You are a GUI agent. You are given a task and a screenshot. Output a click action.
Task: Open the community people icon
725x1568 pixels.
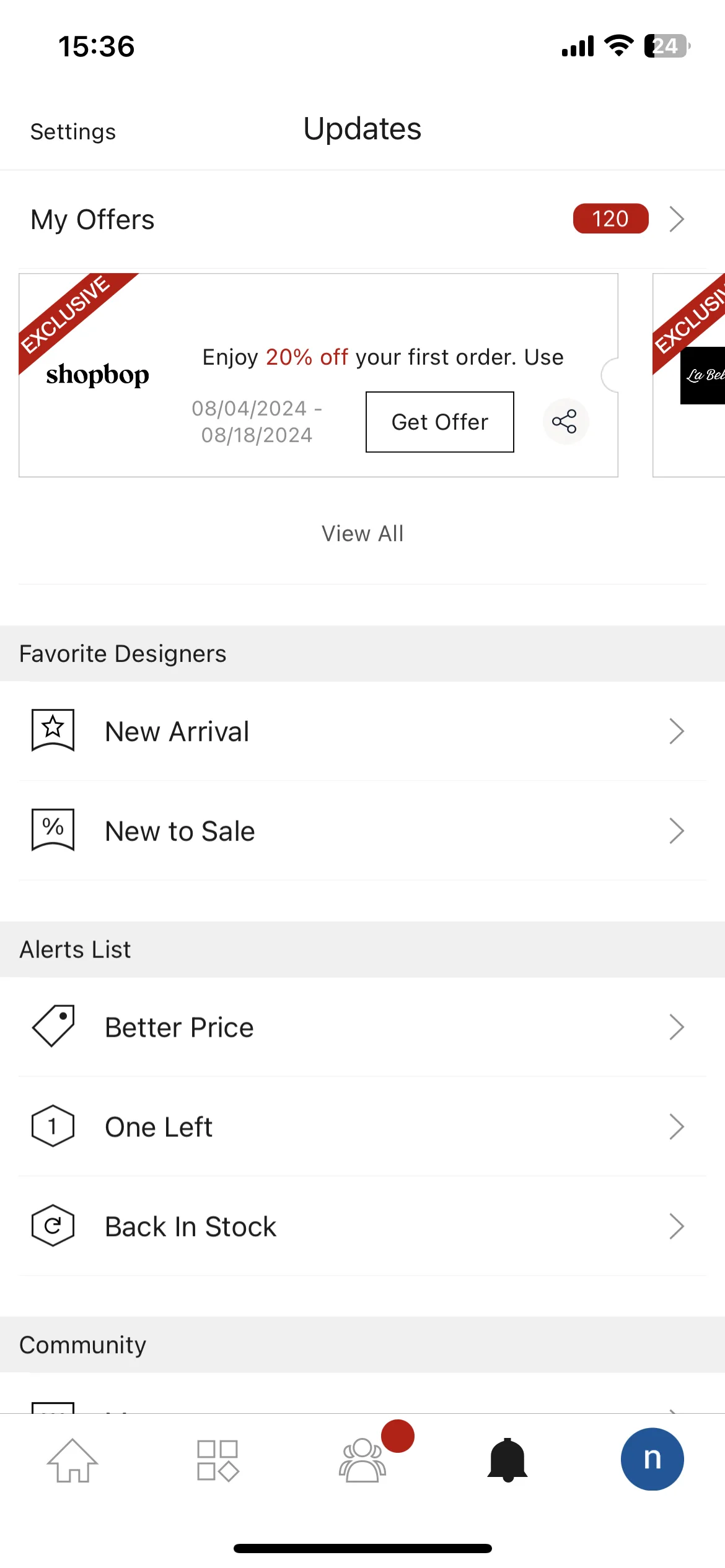pyautogui.click(x=362, y=1460)
